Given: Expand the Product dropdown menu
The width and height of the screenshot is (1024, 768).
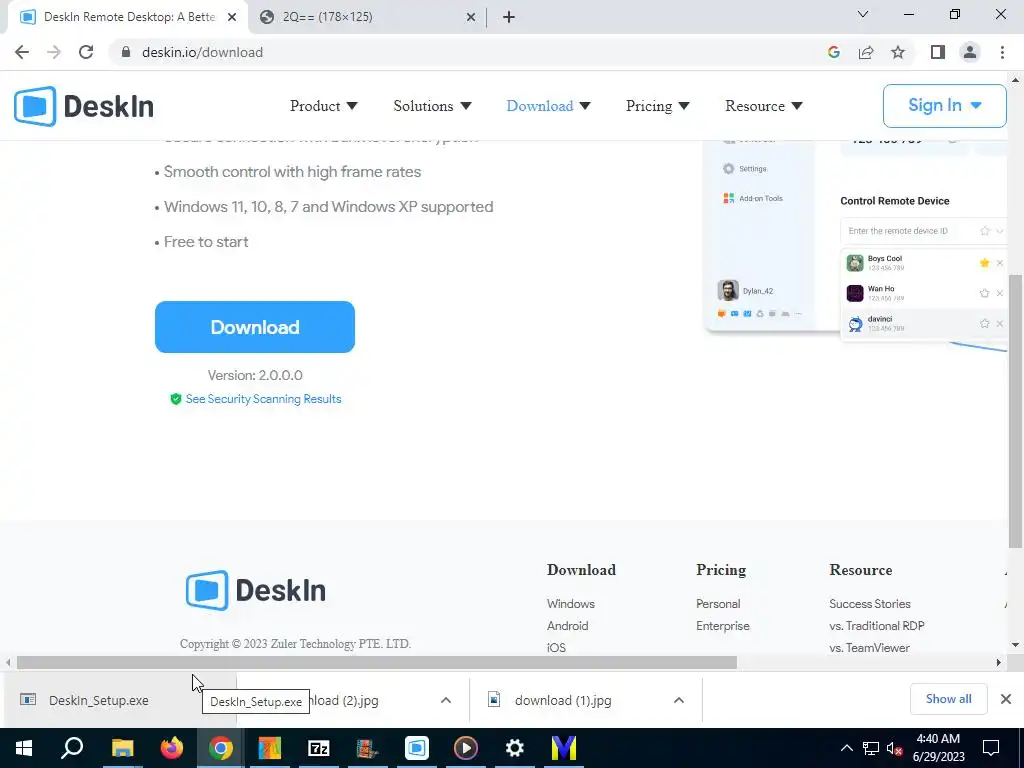Looking at the screenshot, I should pos(323,106).
